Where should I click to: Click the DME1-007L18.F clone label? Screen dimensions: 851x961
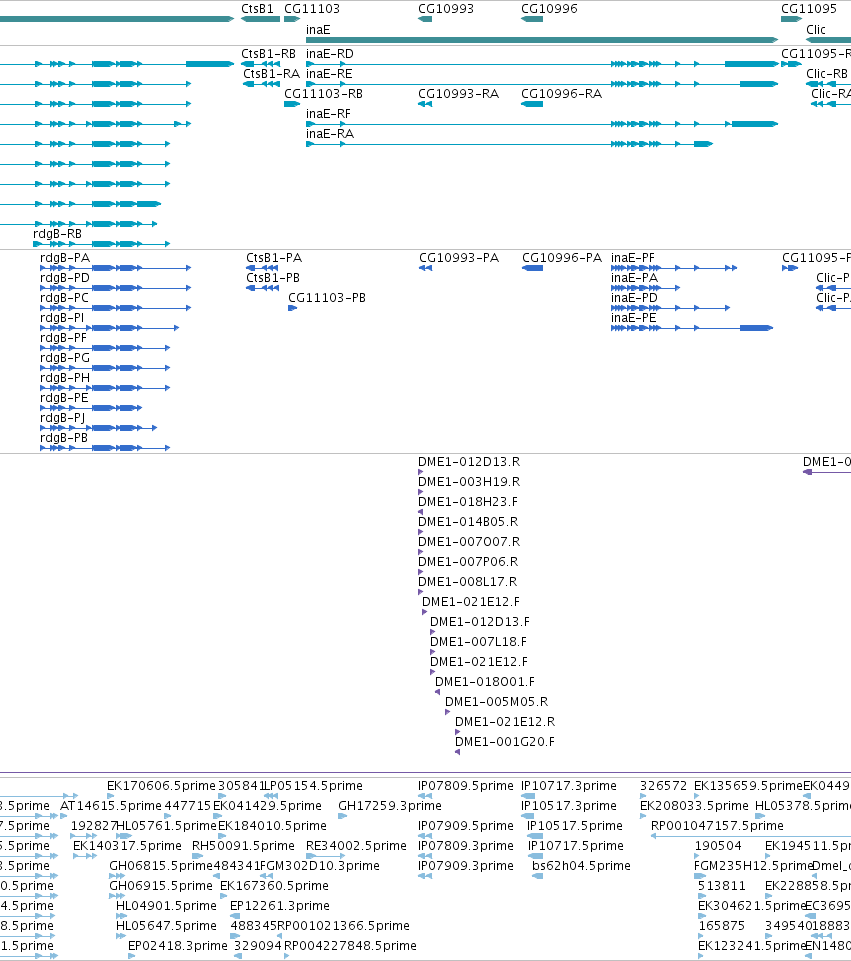[x=478, y=642]
